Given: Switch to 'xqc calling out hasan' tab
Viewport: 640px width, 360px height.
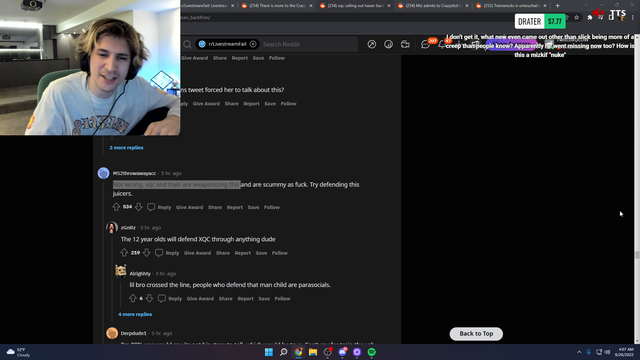Looking at the screenshot, I should (356, 6).
